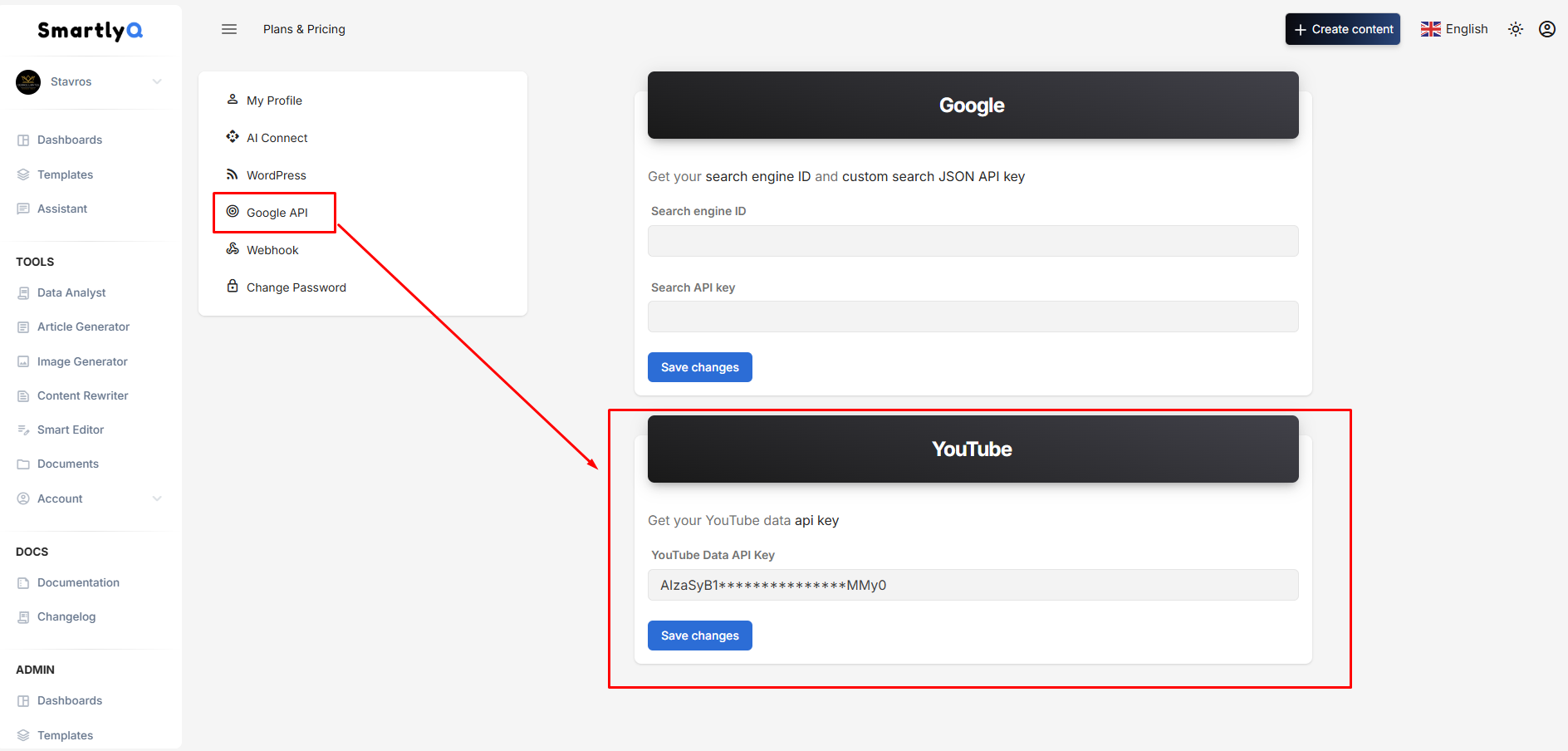Click the My Profile person icon
This screenshot has width=1568, height=751.
click(233, 100)
